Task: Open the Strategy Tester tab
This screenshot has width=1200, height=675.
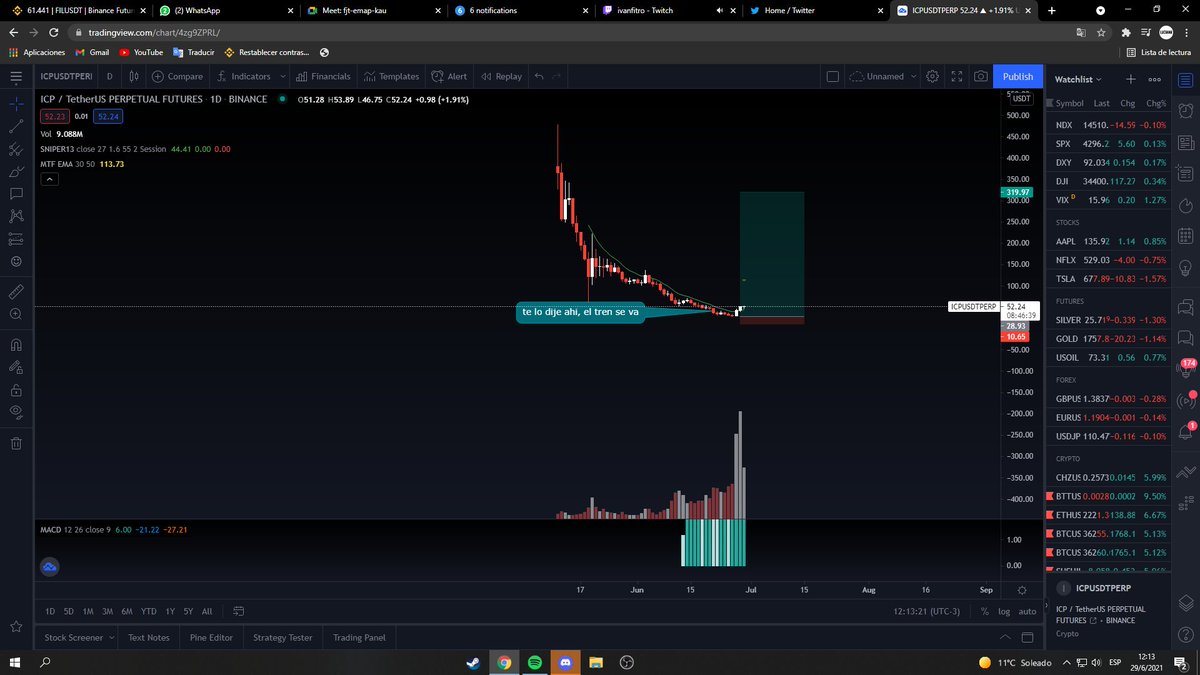Action: coord(283,637)
